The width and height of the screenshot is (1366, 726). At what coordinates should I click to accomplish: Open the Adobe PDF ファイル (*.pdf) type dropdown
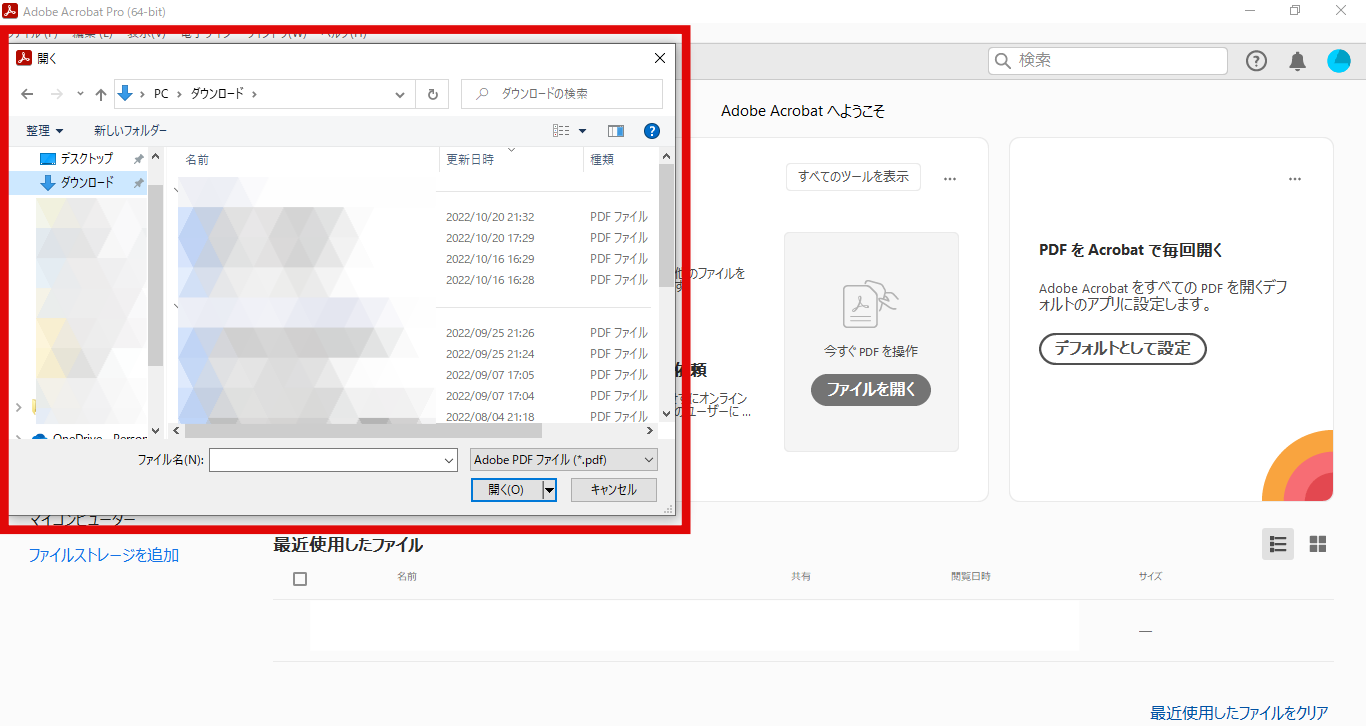(x=564, y=460)
